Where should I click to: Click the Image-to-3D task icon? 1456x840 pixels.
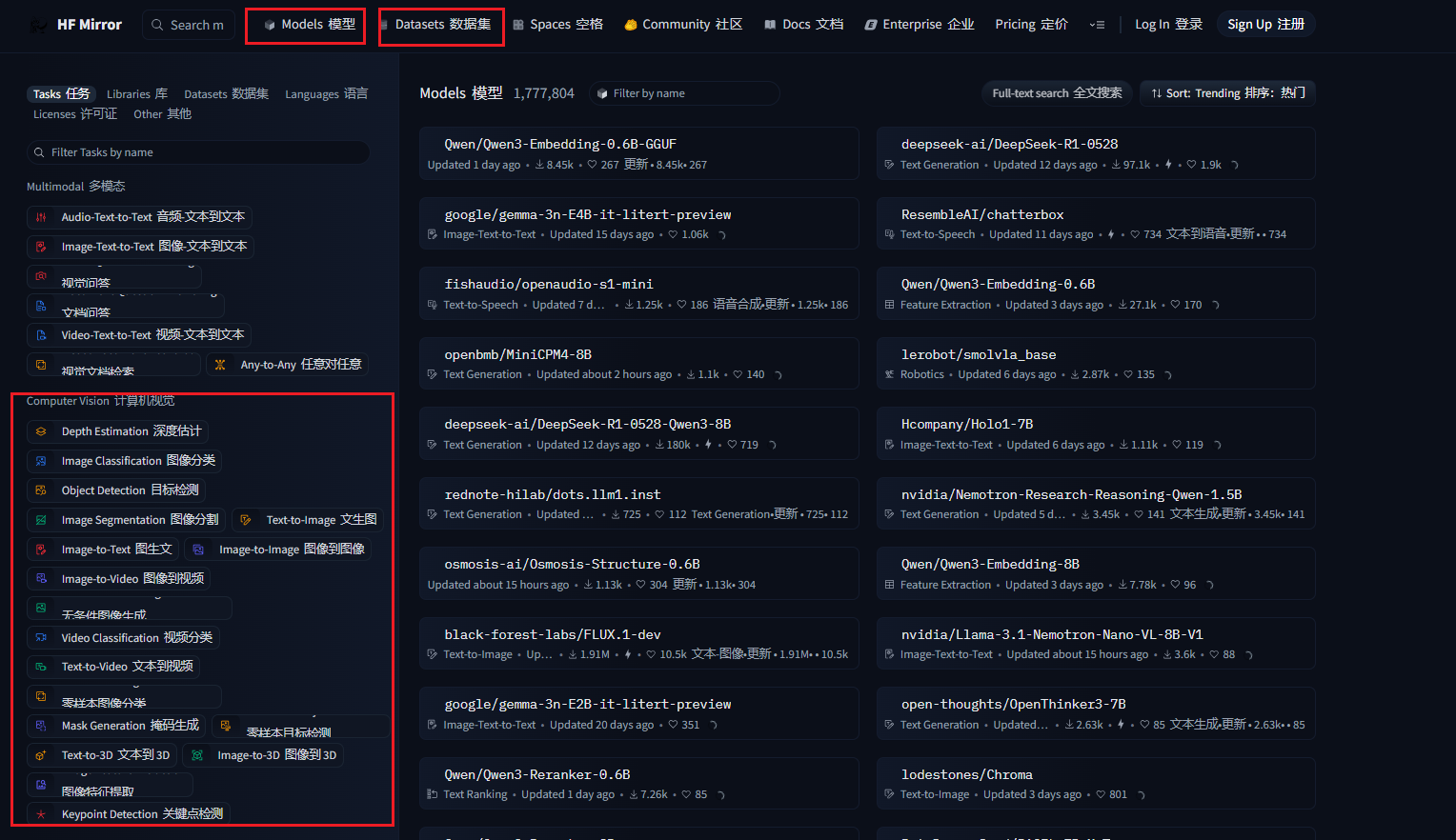pos(197,755)
